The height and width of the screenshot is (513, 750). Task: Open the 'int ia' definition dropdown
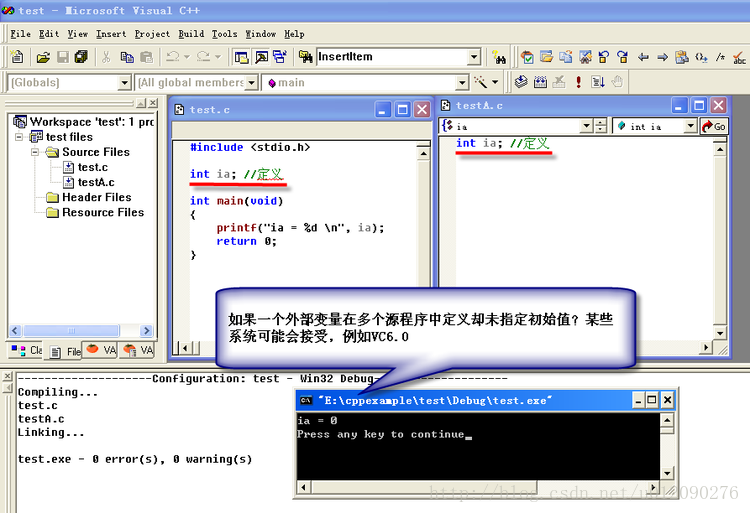[690, 126]
